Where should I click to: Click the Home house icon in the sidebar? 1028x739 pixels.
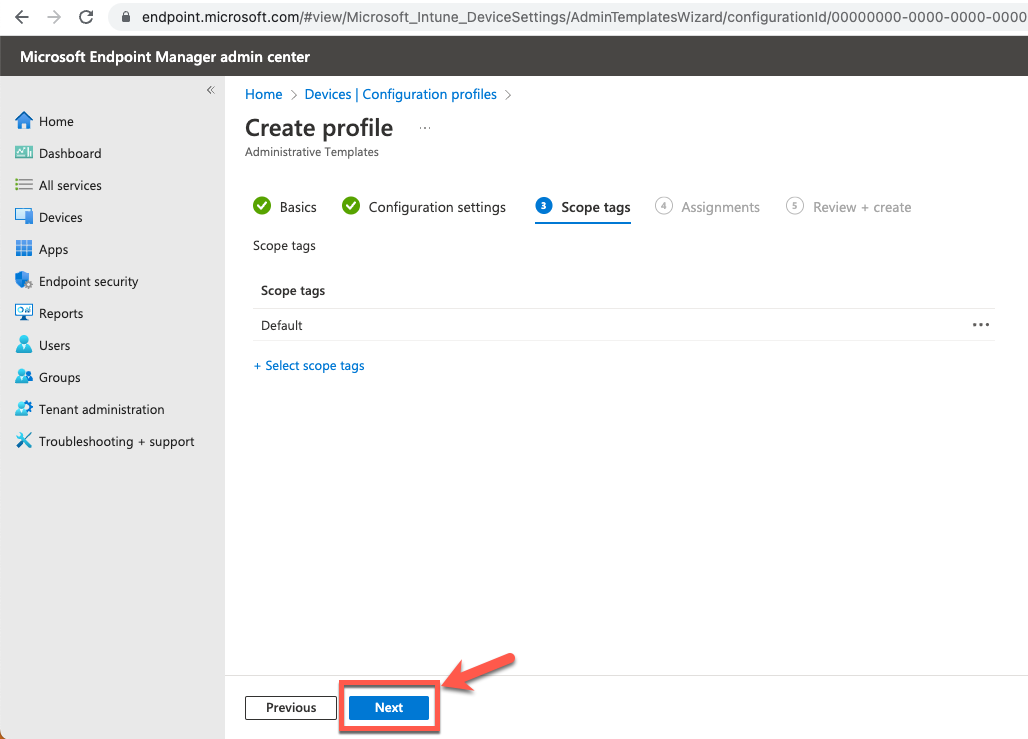tap(24, 121)
